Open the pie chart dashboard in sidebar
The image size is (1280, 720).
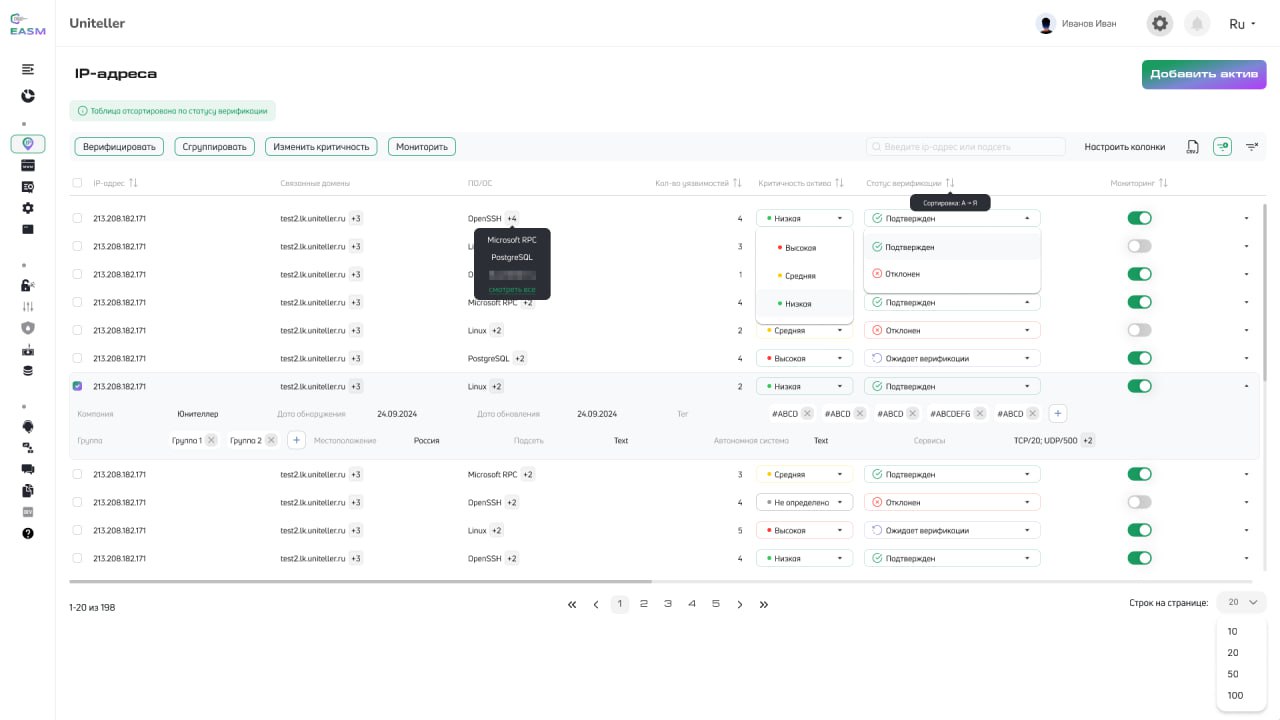click(x=28, y=96)
